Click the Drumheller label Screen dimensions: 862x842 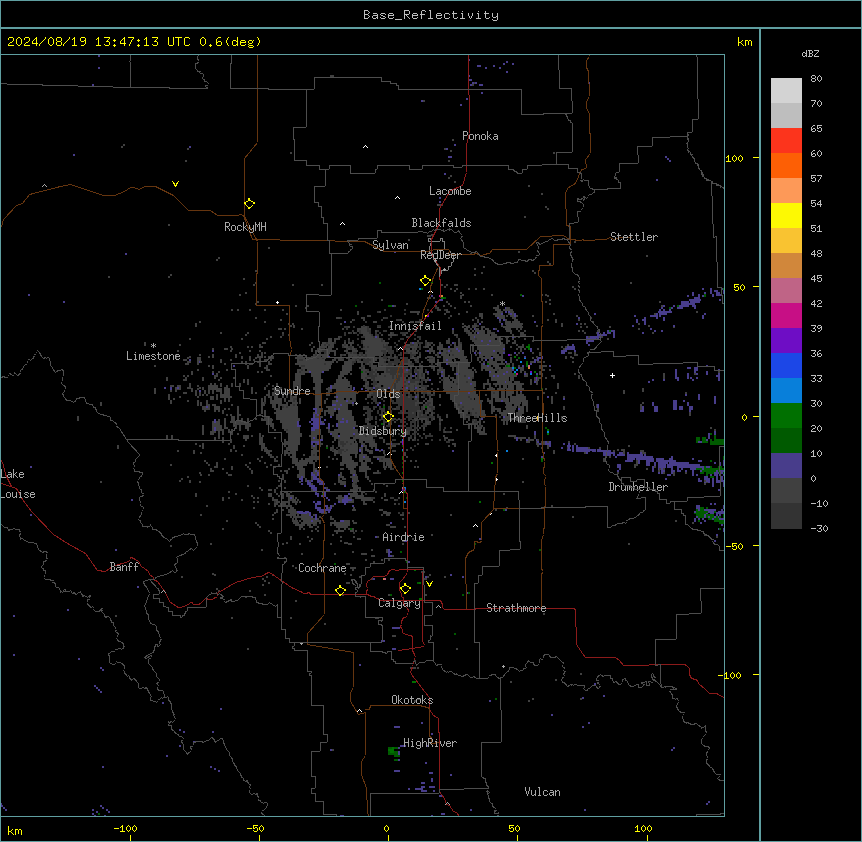point(638,487)
